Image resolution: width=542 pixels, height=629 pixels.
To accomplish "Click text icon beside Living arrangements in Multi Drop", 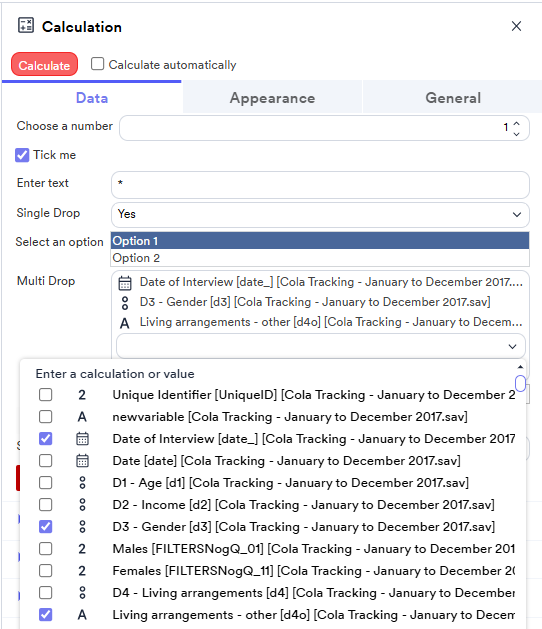I will point(125,323).
